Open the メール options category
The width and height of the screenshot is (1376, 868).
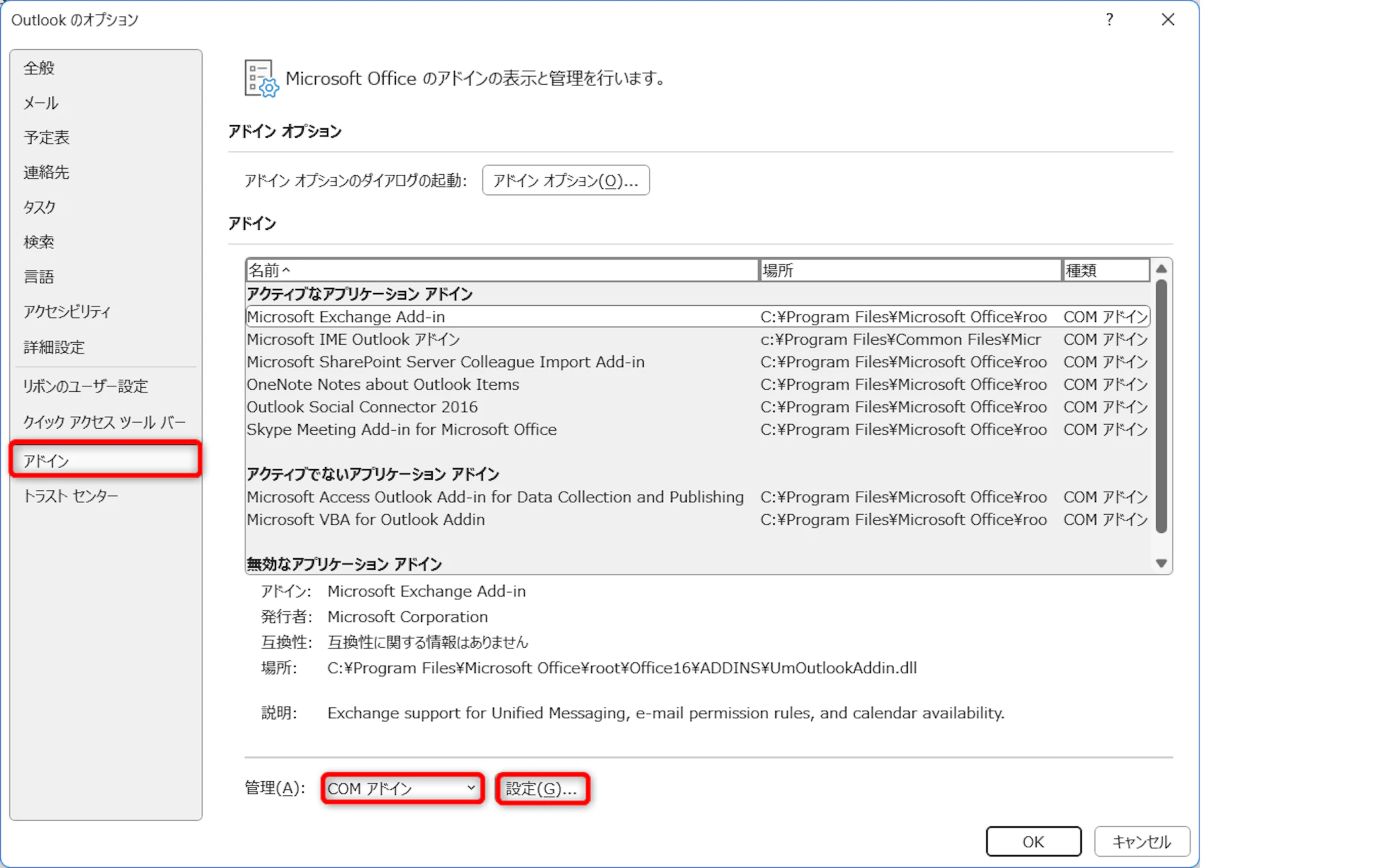42,103
